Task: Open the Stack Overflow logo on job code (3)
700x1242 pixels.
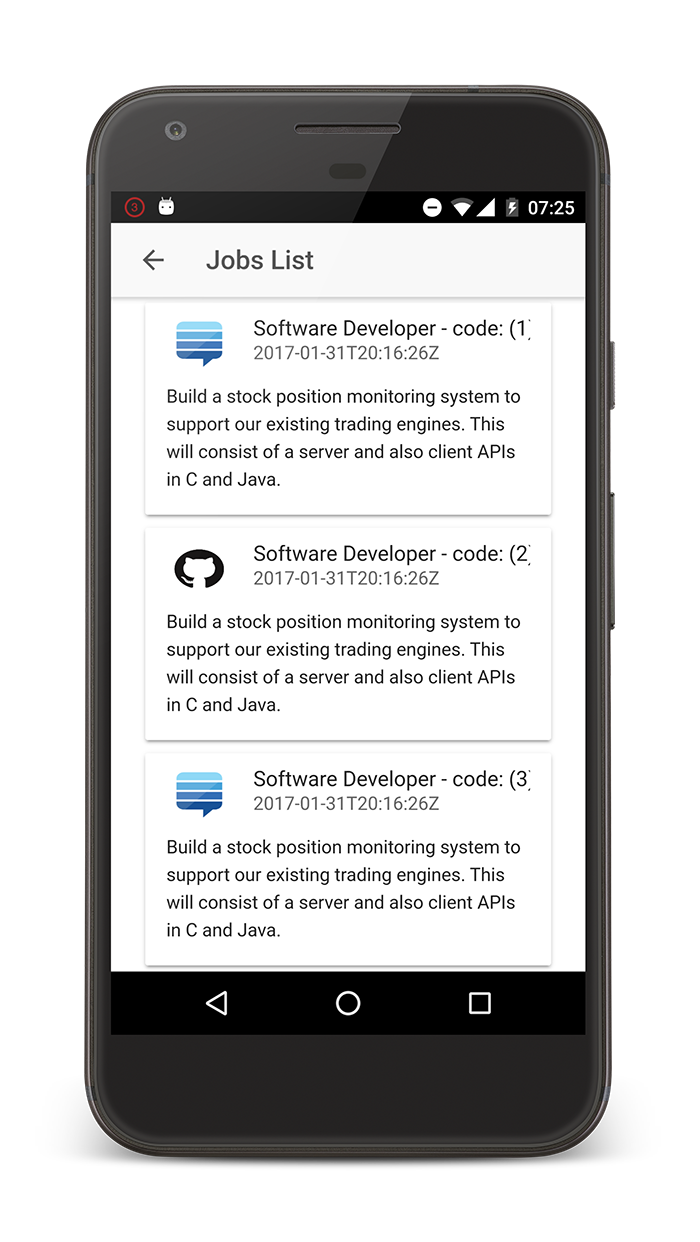Action: (199, 794)
